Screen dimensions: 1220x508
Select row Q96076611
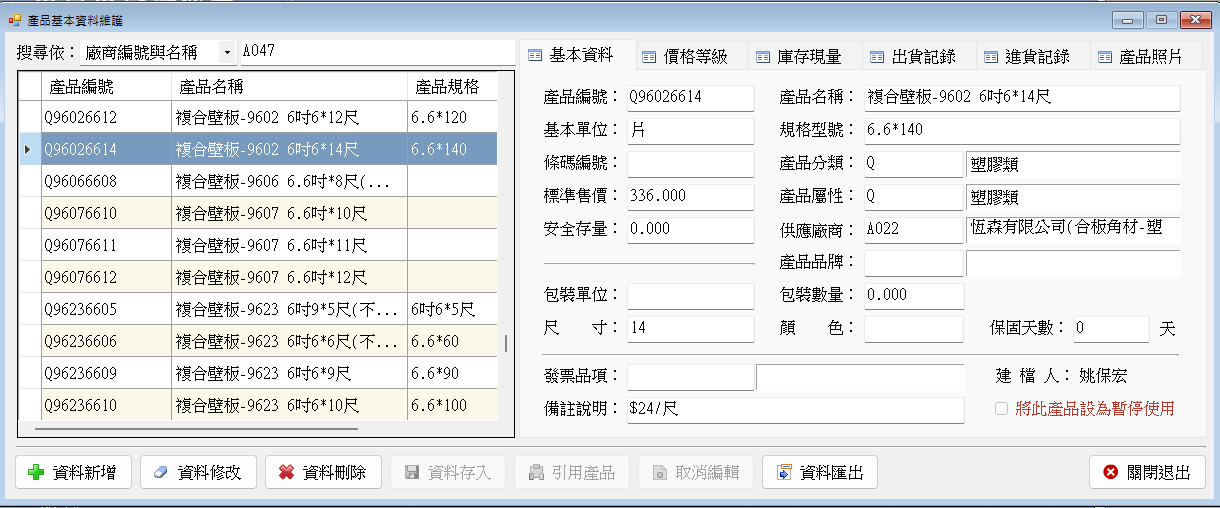pyautogui.click(x=258, y=245)
